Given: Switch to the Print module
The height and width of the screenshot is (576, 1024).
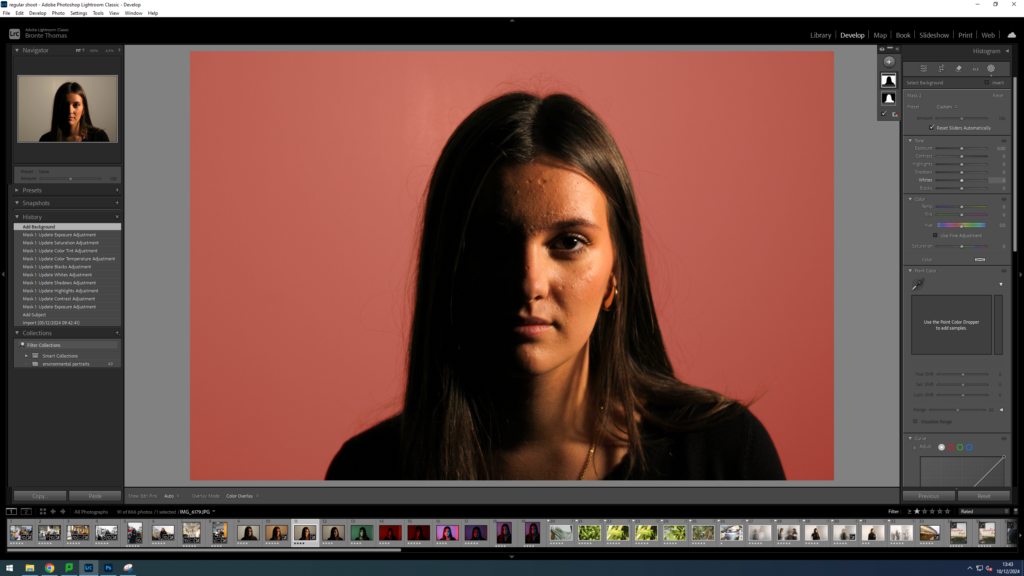Looking at the screenshot, I should coord(965,35).
